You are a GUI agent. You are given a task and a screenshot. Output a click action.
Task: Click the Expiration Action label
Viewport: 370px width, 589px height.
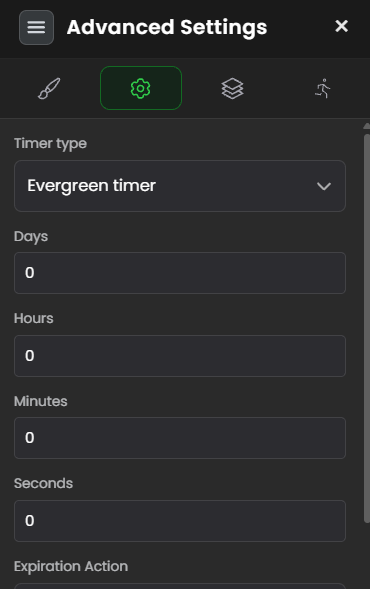71,566
